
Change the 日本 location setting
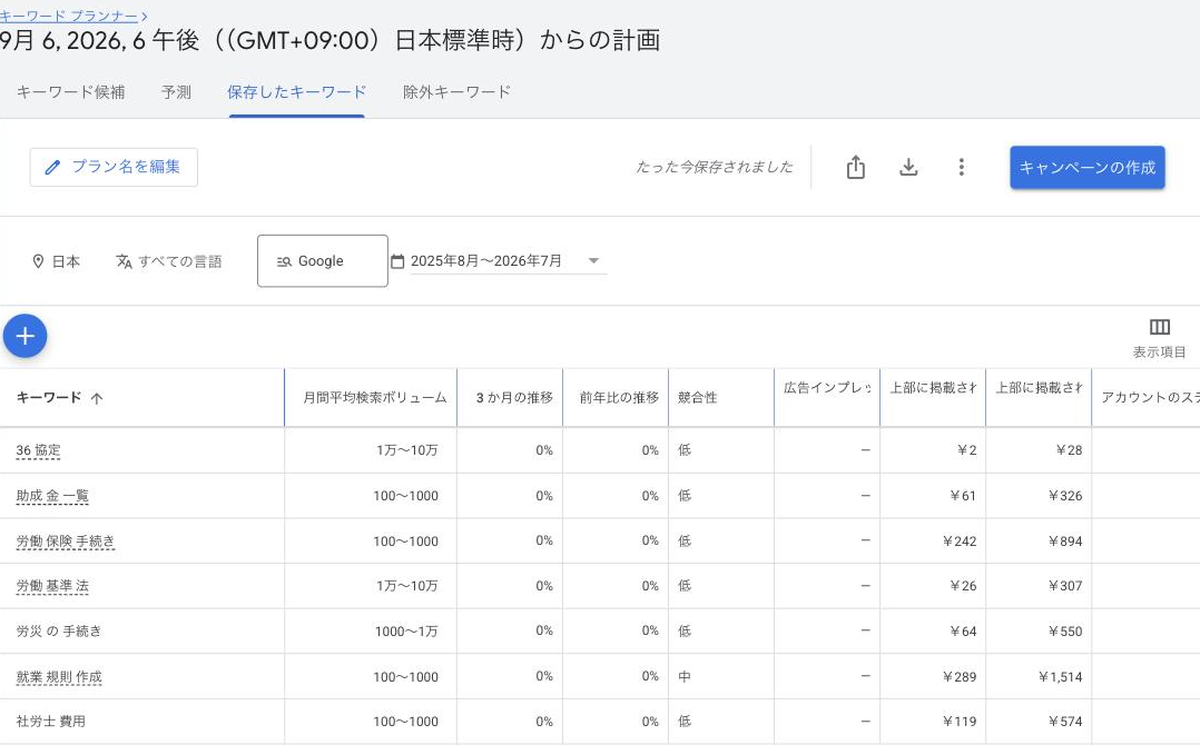(x=56, y=261)
